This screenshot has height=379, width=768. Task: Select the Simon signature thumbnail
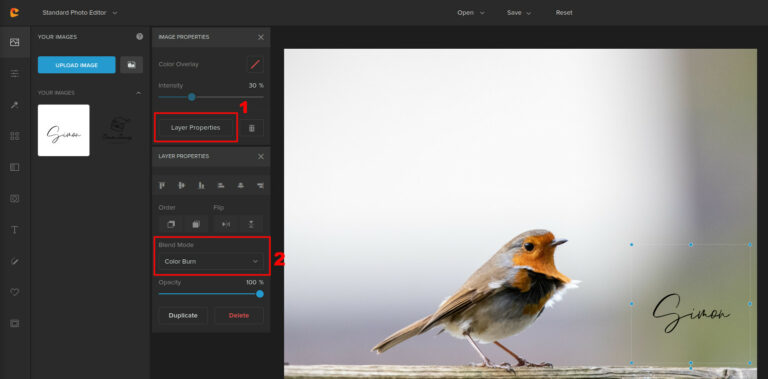click(64, 130)
